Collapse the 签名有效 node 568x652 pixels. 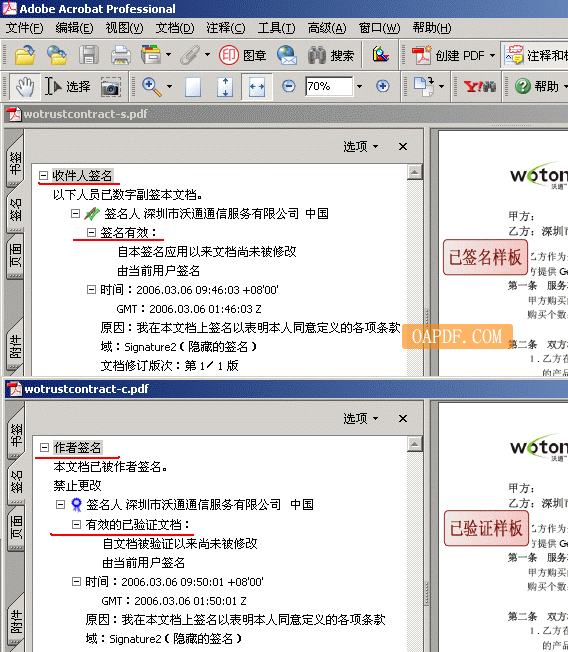tap(91, 232)
